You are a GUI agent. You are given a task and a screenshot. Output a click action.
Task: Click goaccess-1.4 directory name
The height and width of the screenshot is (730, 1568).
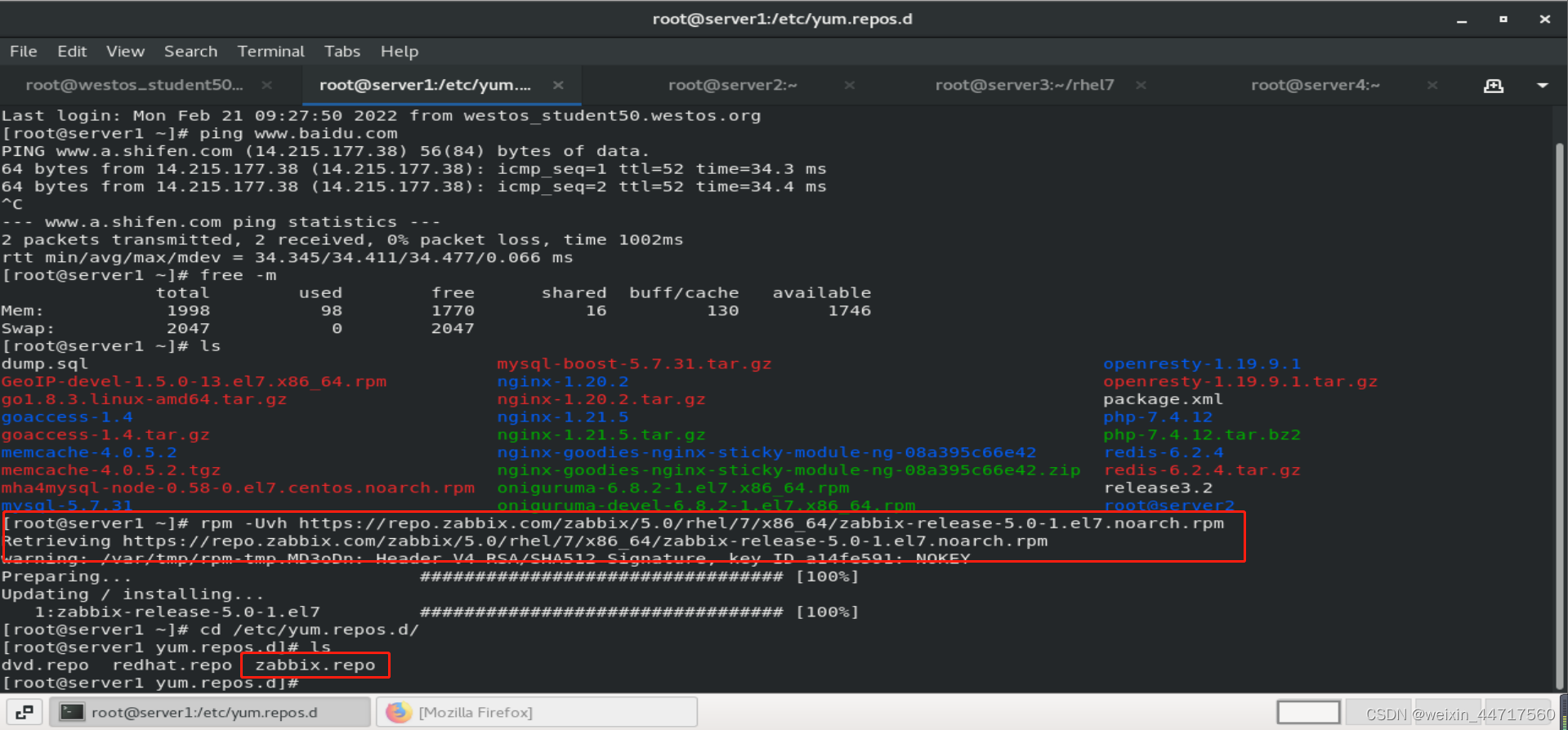tap(67, 417)
